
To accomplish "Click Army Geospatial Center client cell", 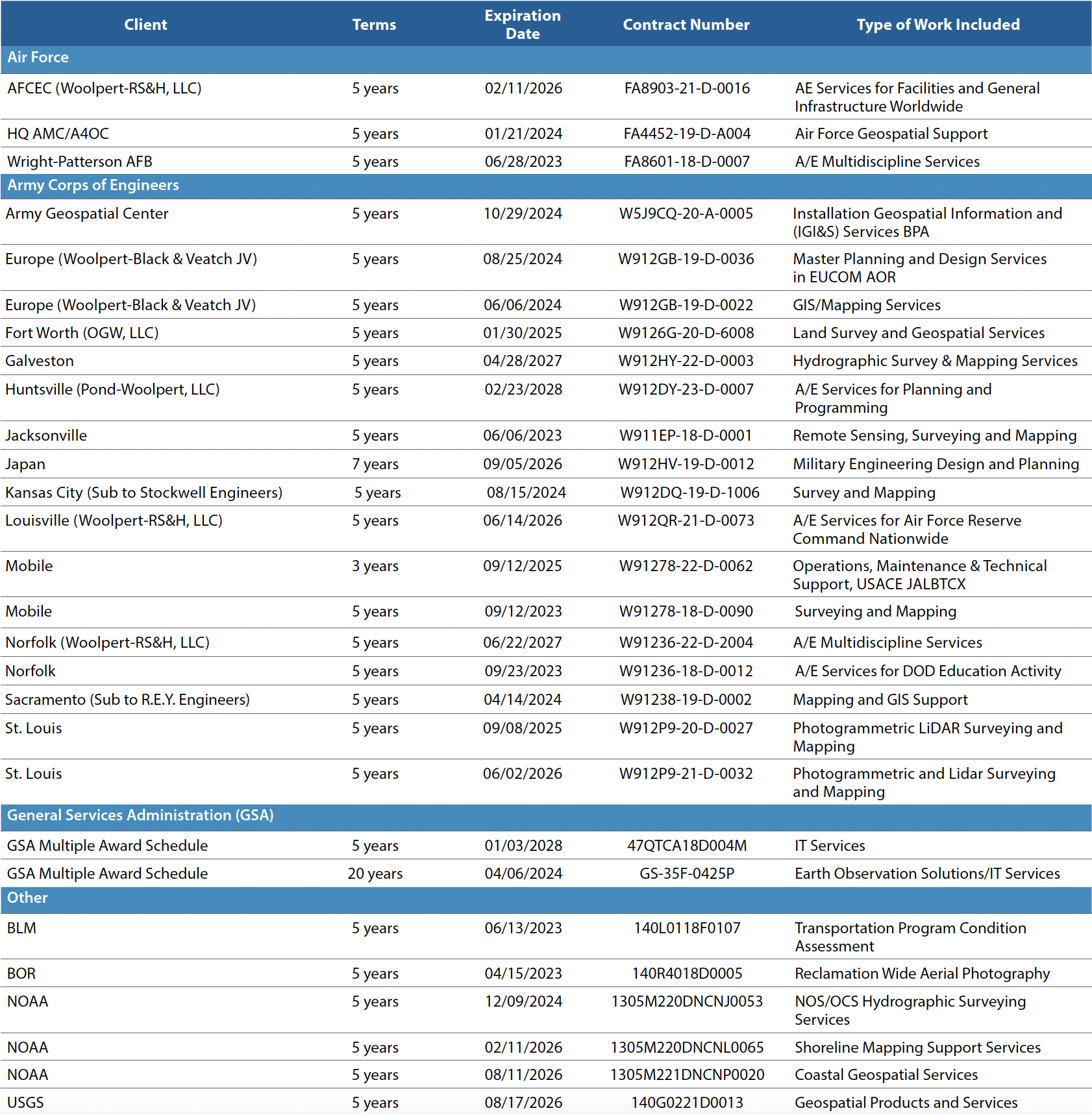I will click(87, 214).
